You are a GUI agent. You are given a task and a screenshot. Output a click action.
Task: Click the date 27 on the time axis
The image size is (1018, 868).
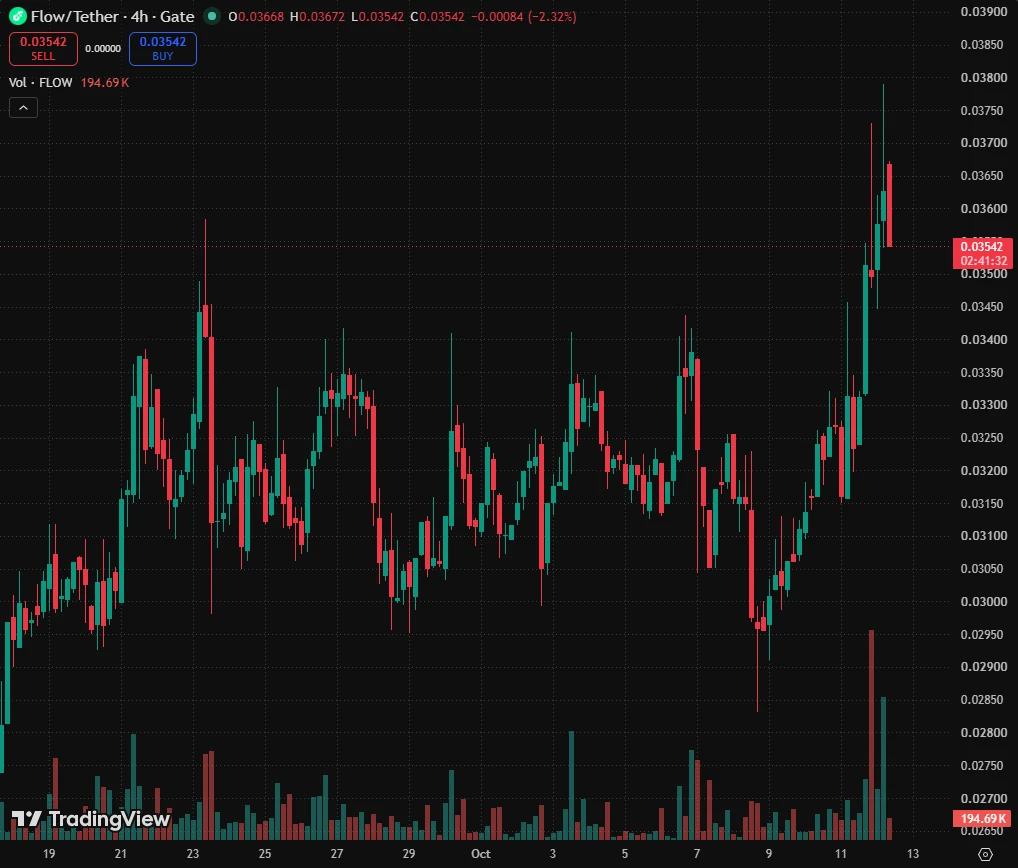[x=336, y=854]
